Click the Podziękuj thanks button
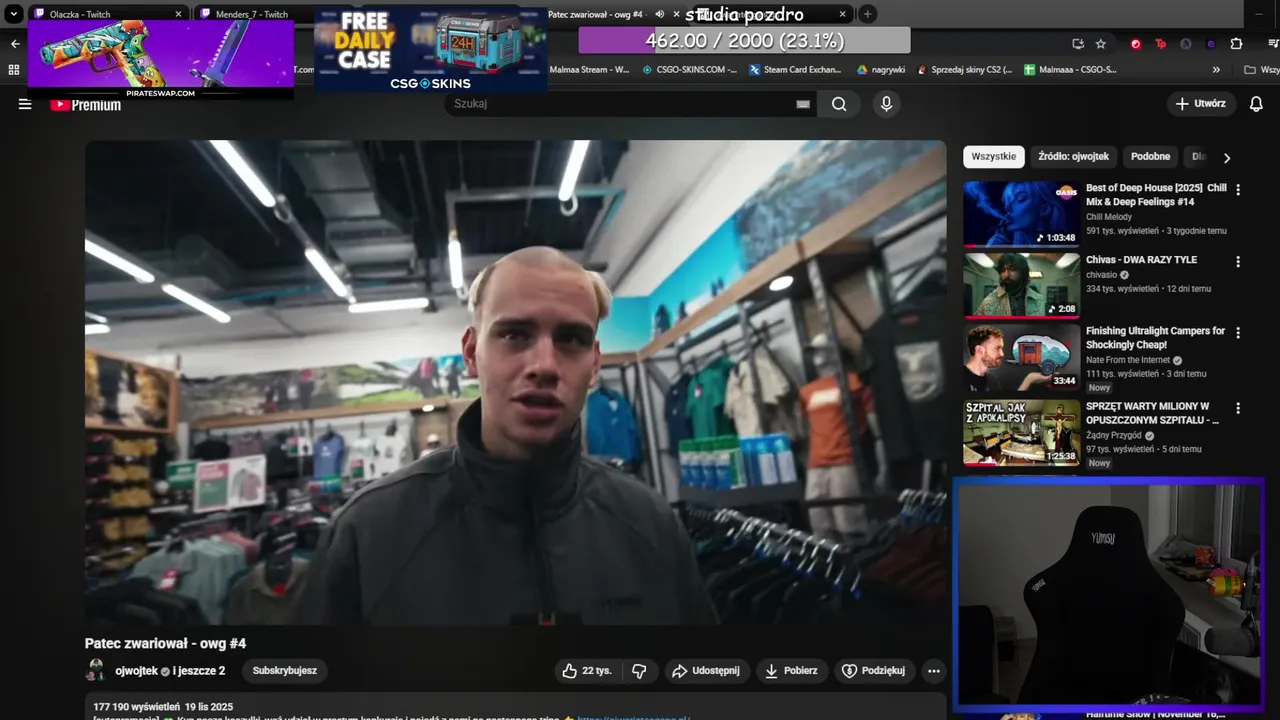 click(874, 671)
